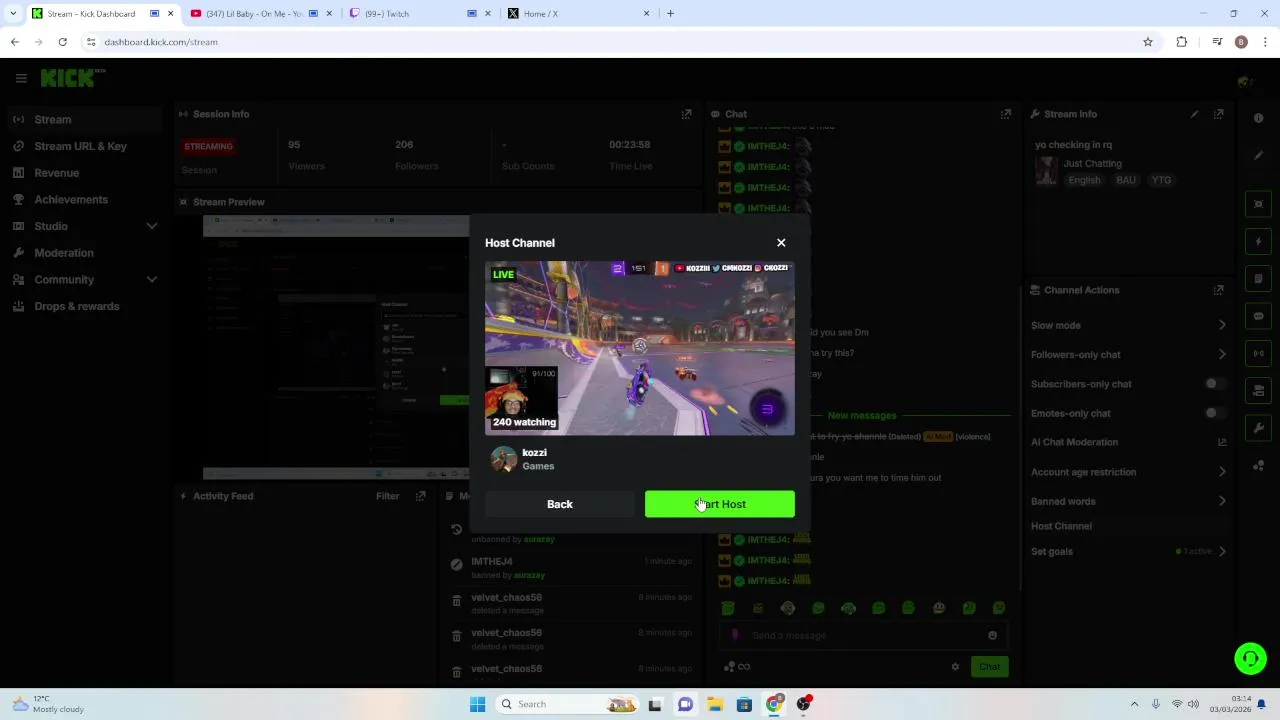Viewport: 1280px width, 720px height.
Task: Close the Host Channel dialog
Action: click(x=781, y=243)
